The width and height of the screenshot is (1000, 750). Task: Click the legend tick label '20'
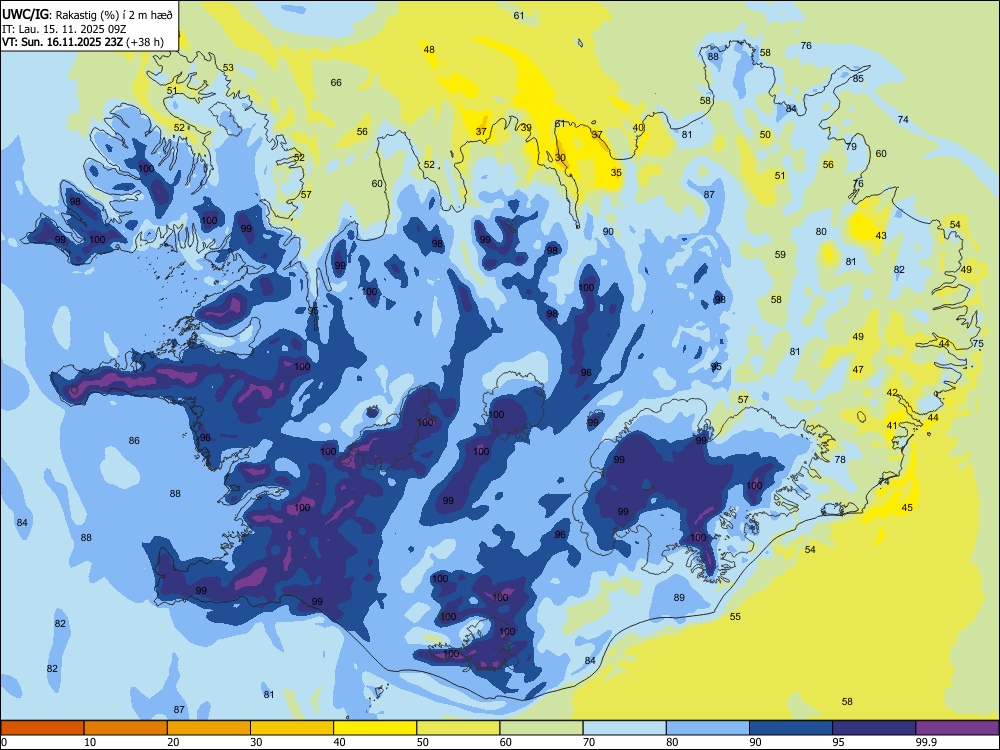pos(173,742)
